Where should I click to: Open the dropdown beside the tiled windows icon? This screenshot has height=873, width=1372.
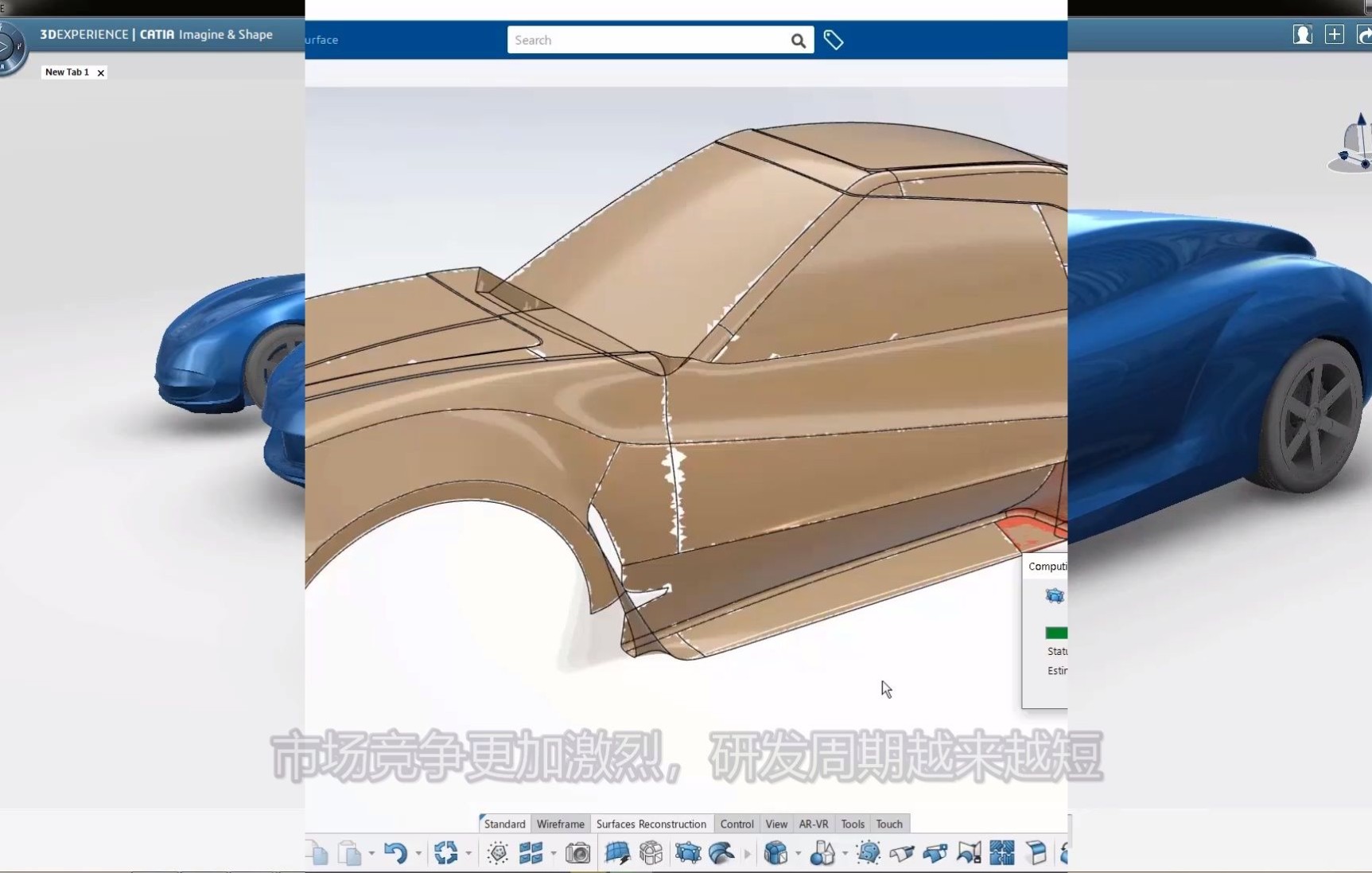(553, 854)
